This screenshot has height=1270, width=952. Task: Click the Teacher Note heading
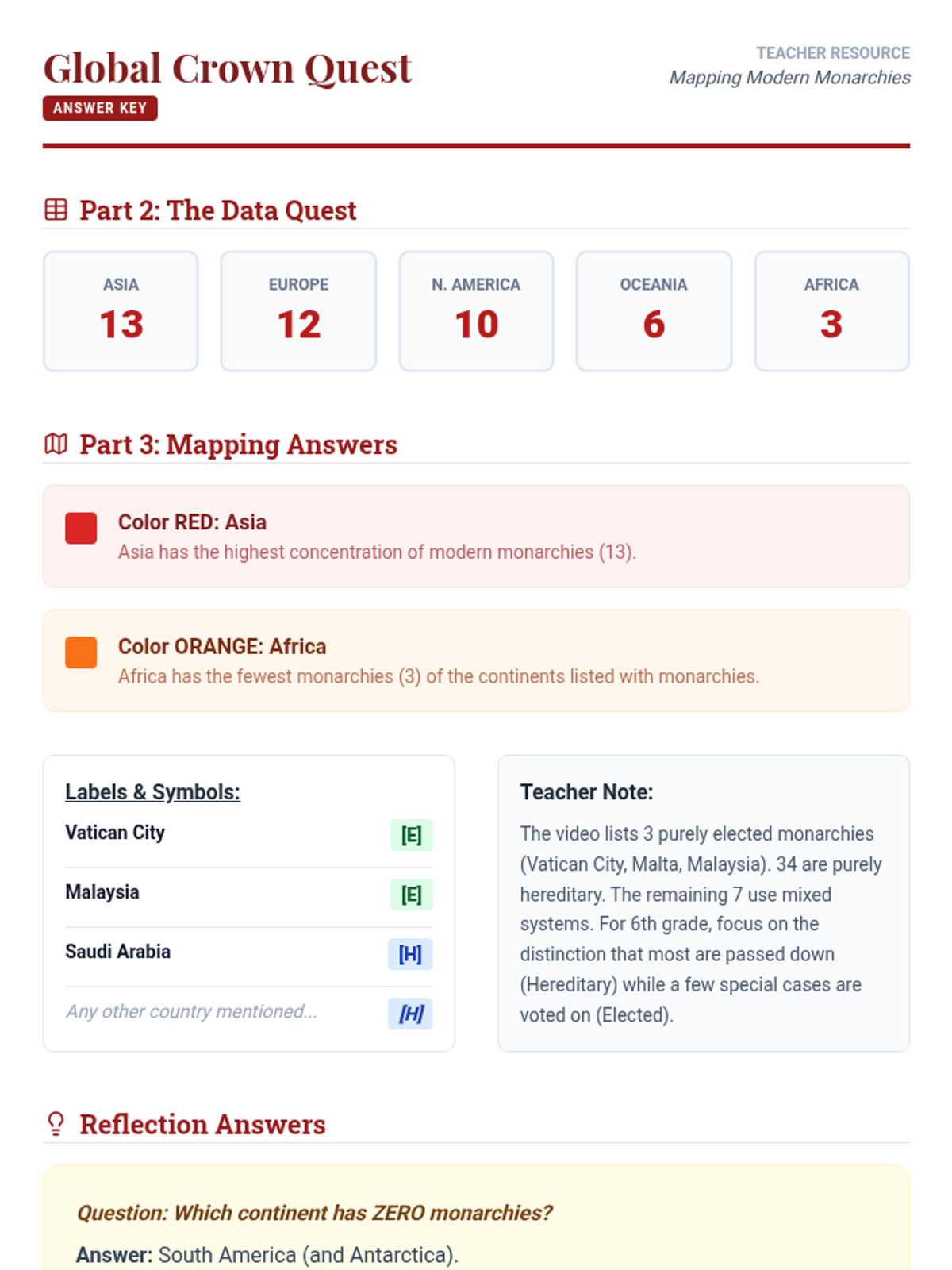point(586,792)
